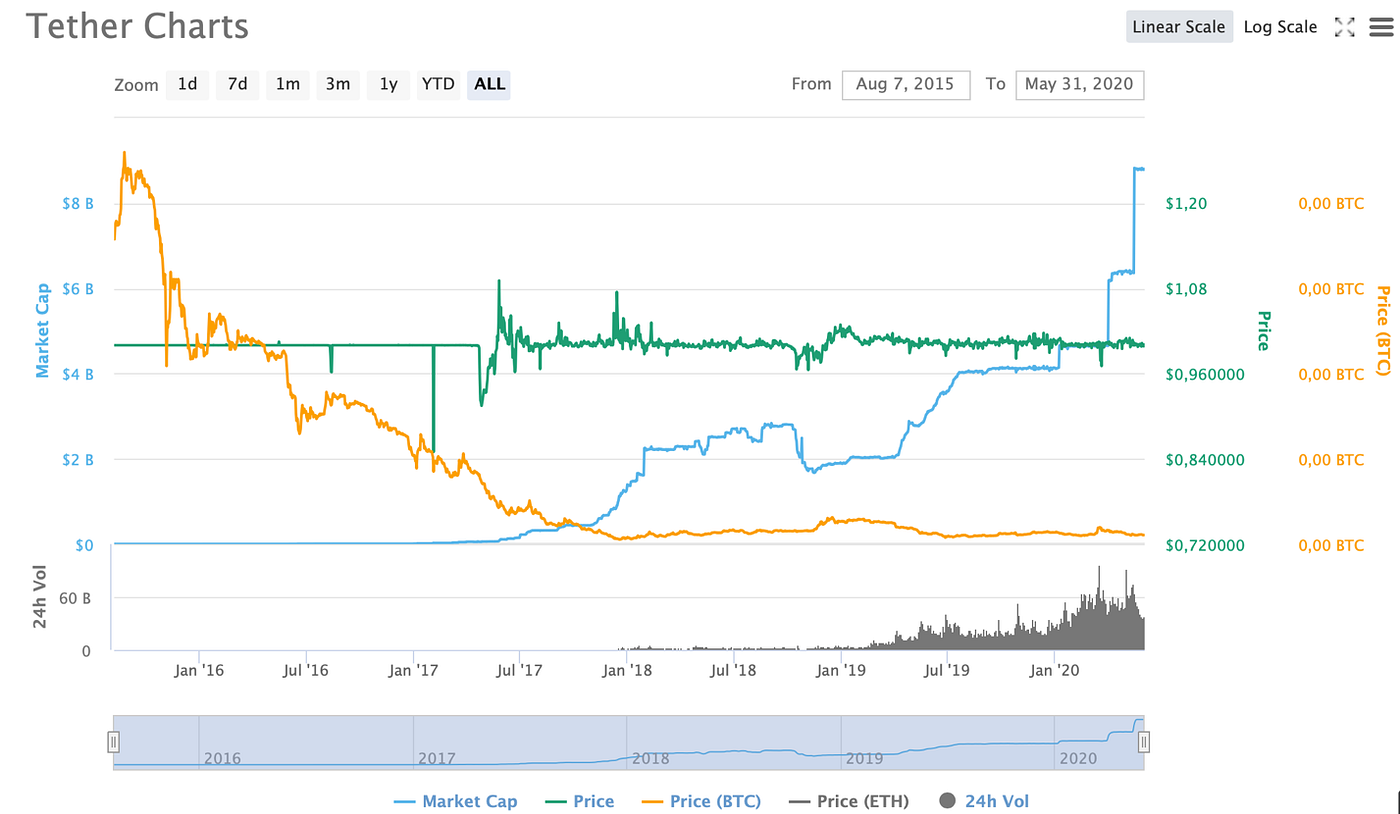Grab the right navigator range handle
1400x814 pixels.
click(x=1144, y=742)
